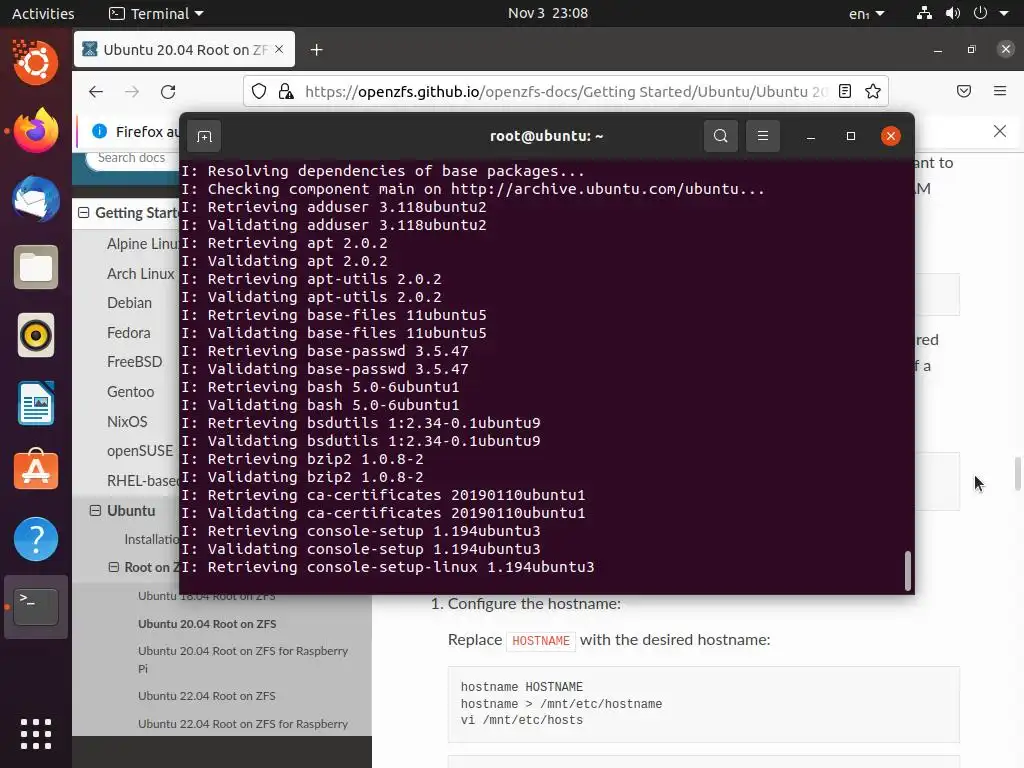The height and width of the screenshot is (768, 1024).
Task: Select the Ubuntu 20.04 Root on ZFS tab
Action: pyautogui.click(x=184, y=49)
